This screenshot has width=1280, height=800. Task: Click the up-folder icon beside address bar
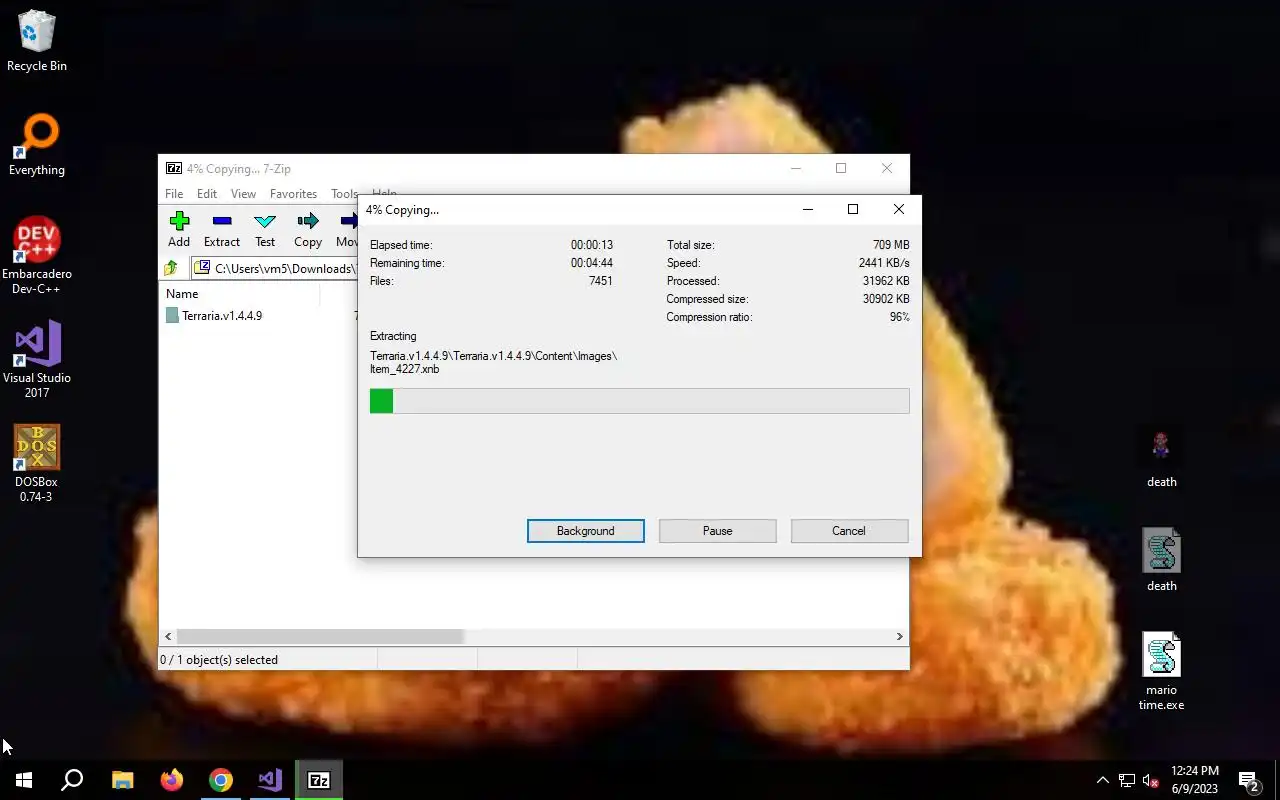[171, 268]
